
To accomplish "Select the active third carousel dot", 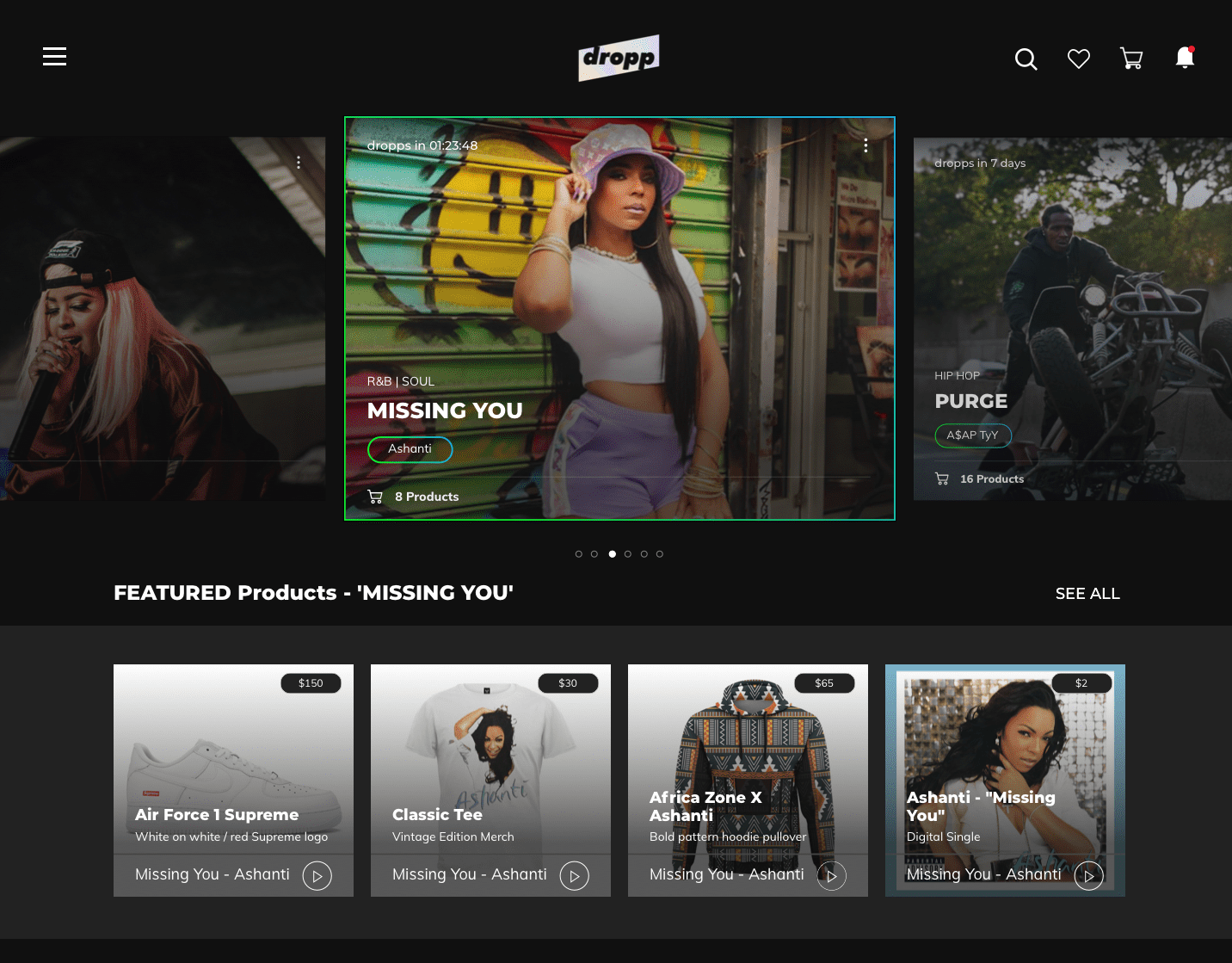I will click(613, 554).
